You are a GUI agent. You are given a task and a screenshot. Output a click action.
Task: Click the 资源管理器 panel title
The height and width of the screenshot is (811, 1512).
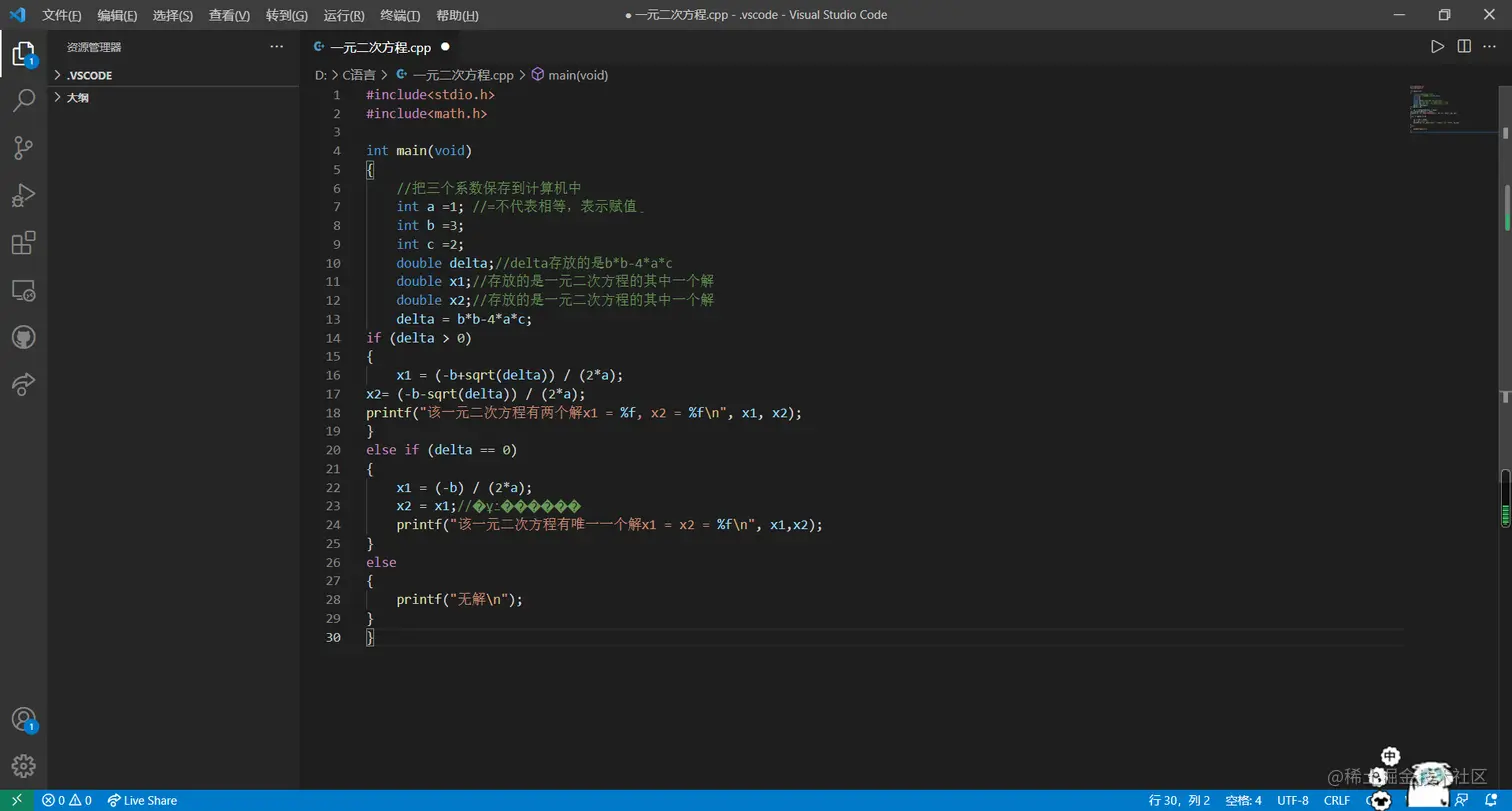click(94, 47)
